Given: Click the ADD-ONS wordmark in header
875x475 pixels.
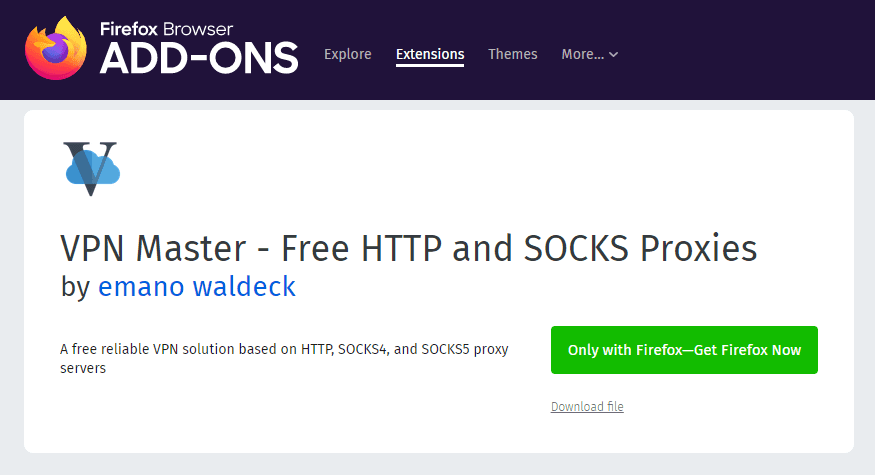Looking at the screenshot, I should [x=199, y=58].
